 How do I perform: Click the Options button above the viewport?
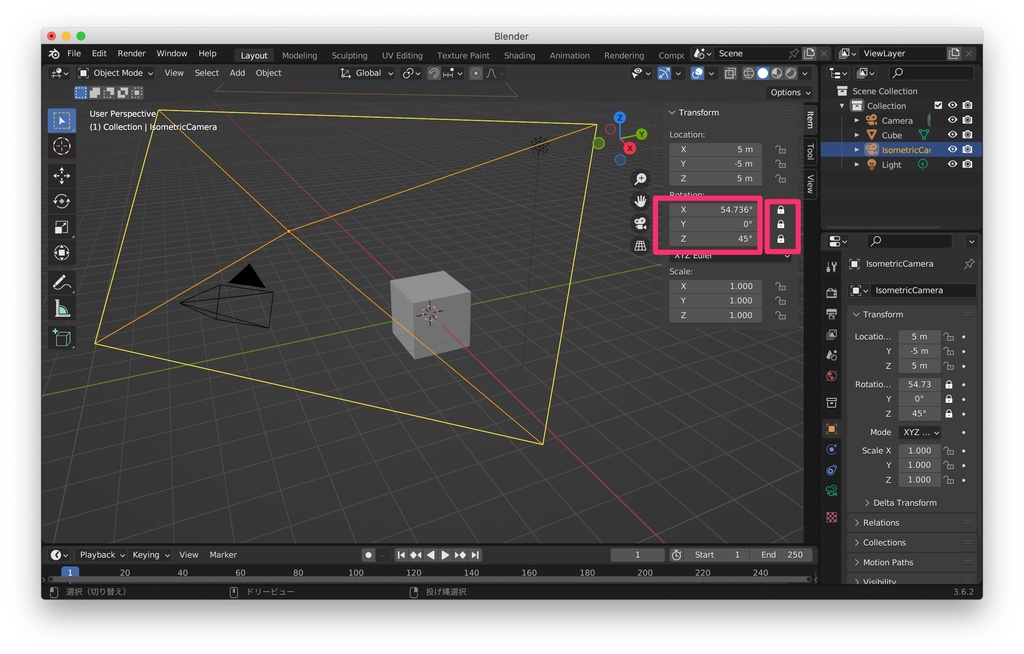point(788,92)
